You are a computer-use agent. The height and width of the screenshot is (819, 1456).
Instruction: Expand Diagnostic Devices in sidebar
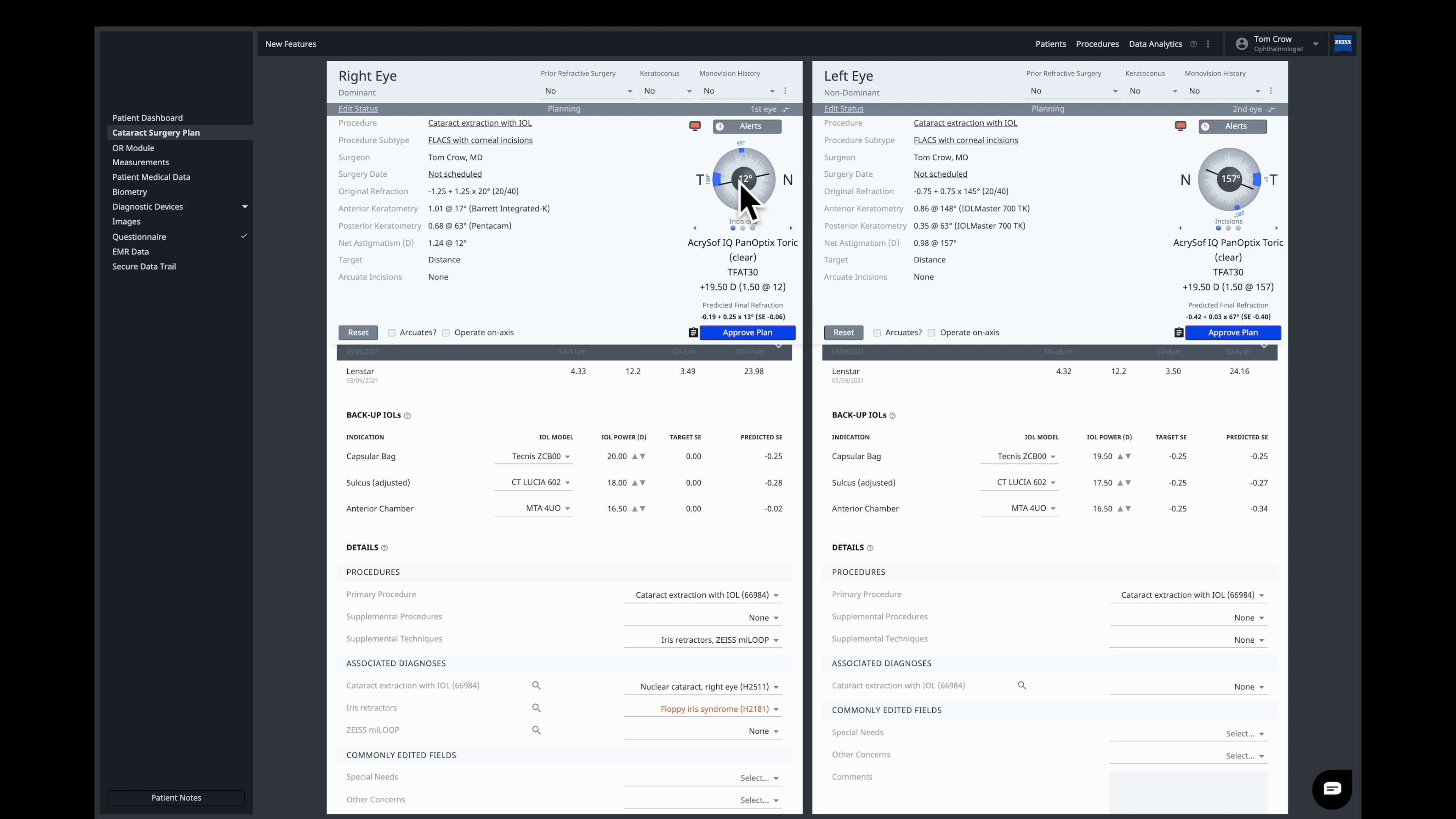click(245, 207)
